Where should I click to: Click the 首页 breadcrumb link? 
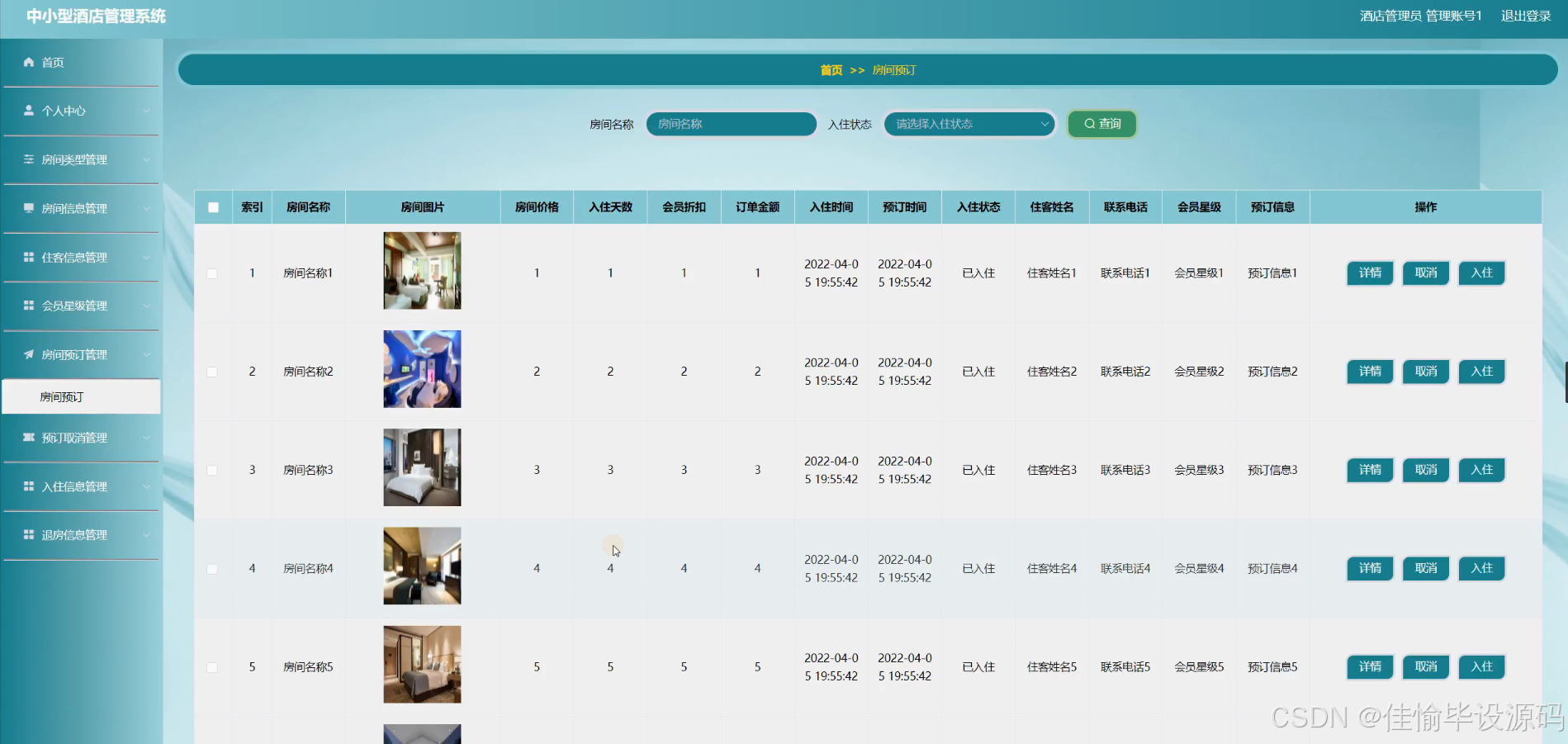click(x=831, y=70)
